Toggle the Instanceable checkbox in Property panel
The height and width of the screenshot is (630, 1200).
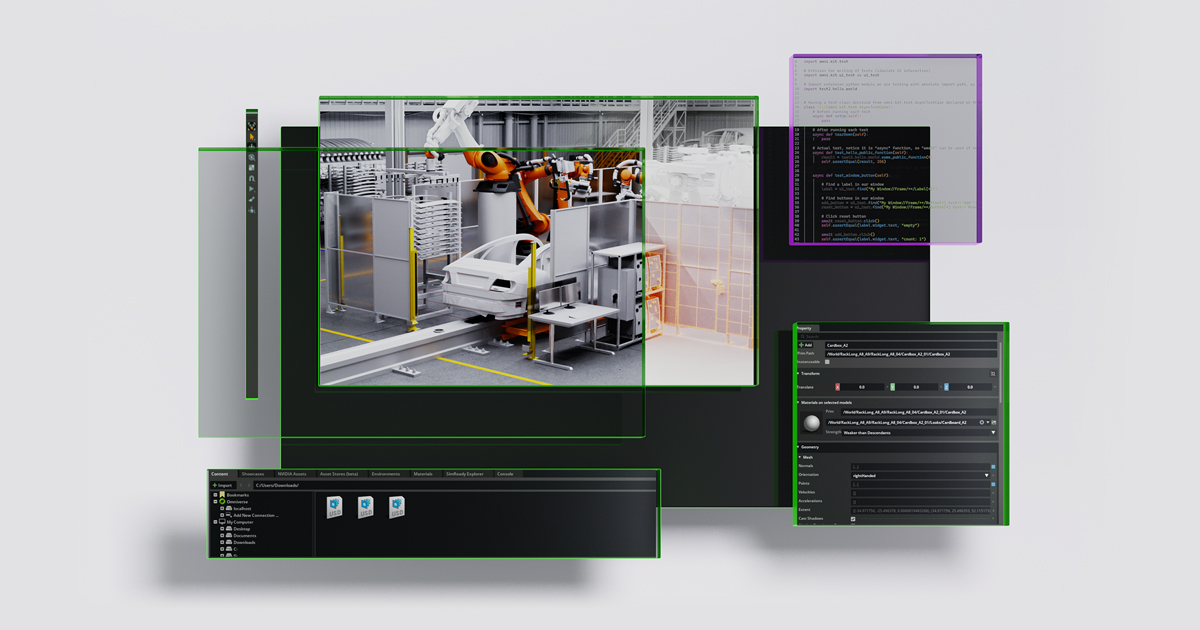pyautogui.click(x=826, y=363)
